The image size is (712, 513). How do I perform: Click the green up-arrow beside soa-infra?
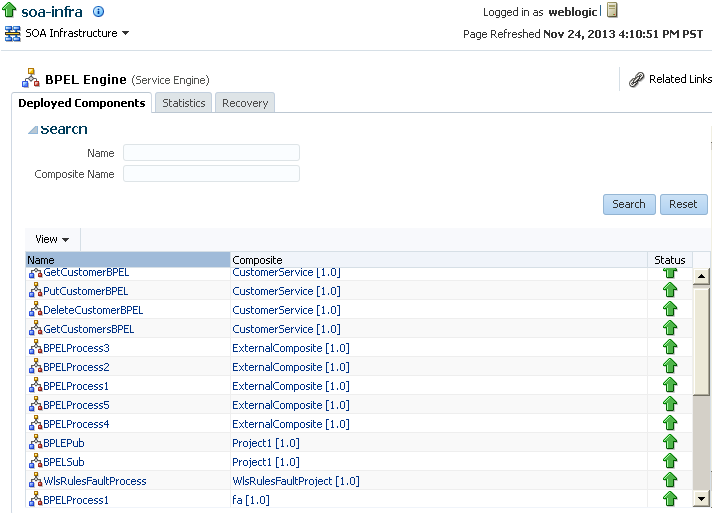tap(9, 10)
